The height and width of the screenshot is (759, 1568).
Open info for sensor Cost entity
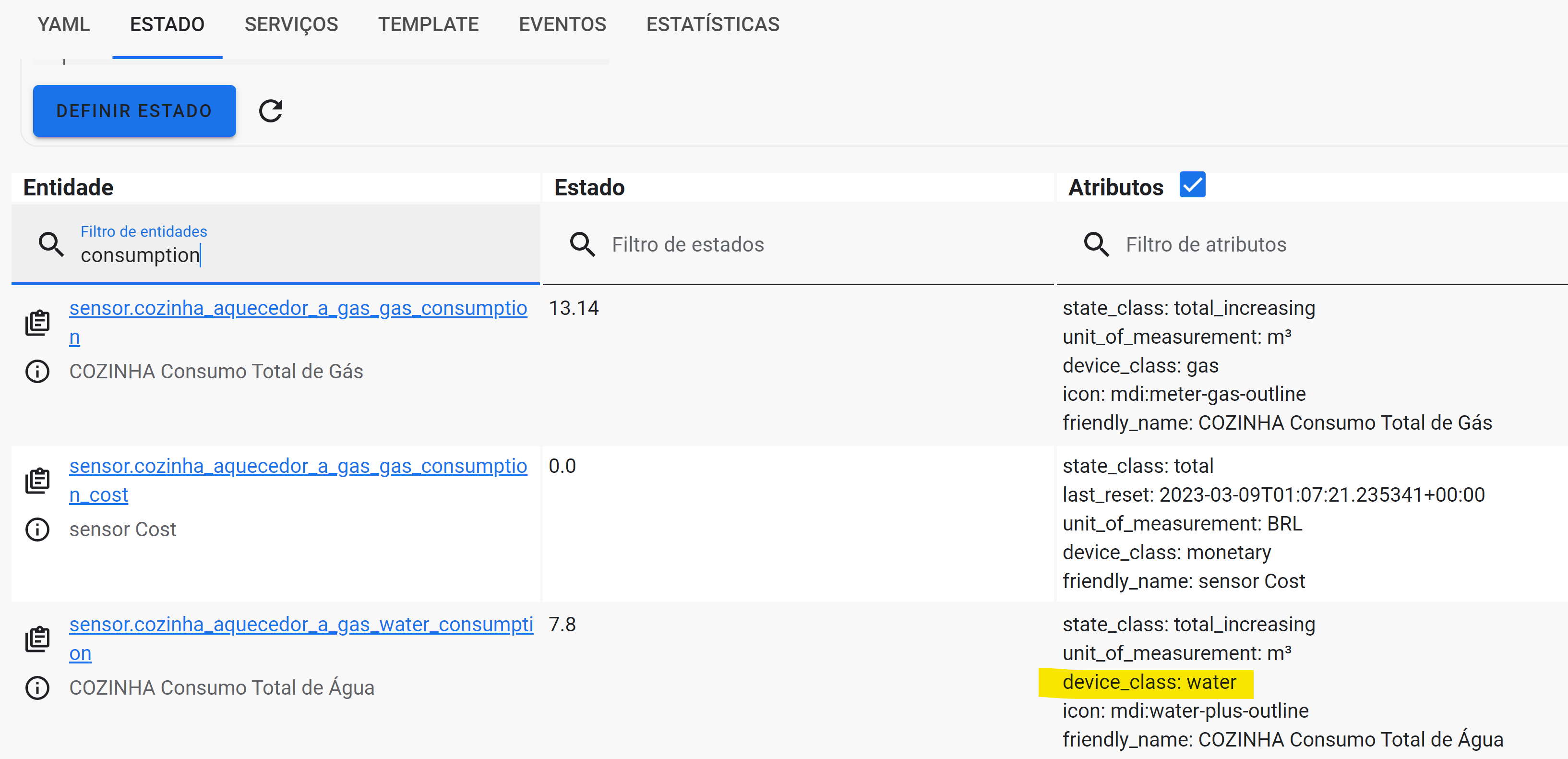37,529
